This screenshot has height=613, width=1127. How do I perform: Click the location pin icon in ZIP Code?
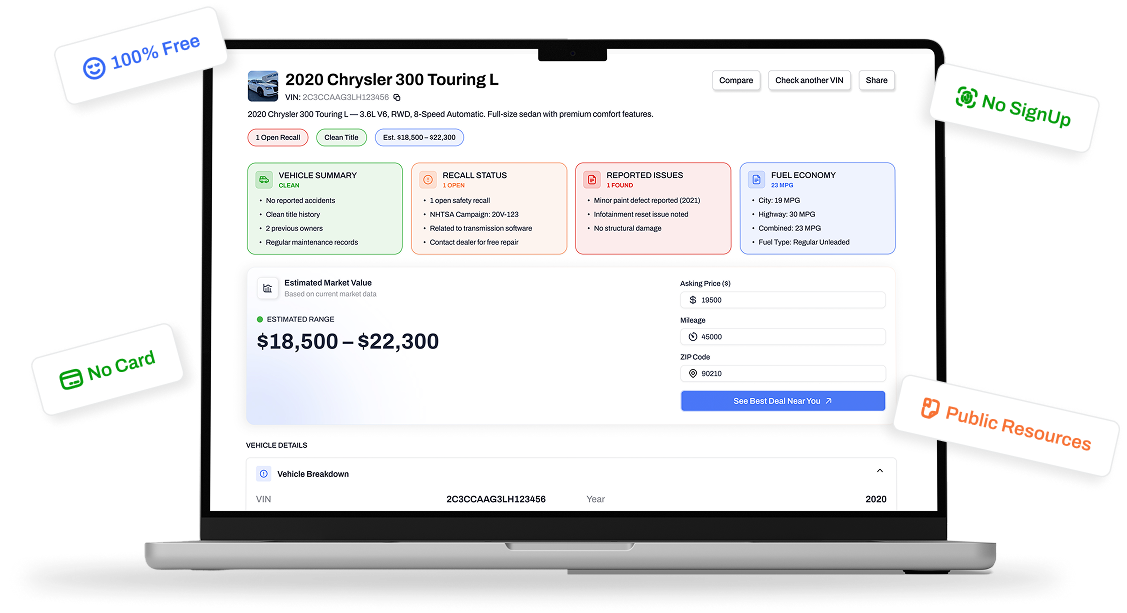pyautogui.click(x=693, y=374)
